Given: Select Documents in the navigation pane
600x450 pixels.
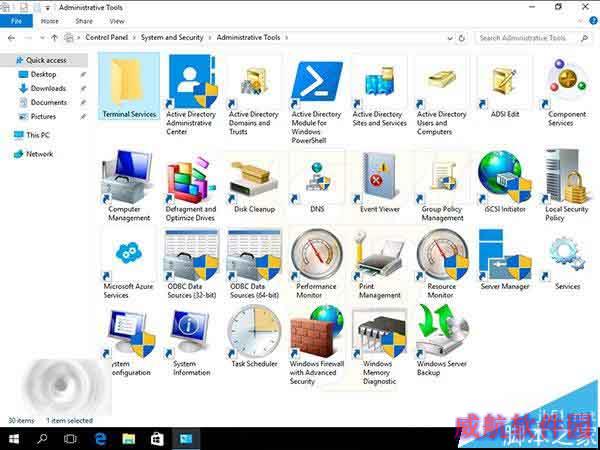Looking at the screenshot, I should (x=49, y=103).
